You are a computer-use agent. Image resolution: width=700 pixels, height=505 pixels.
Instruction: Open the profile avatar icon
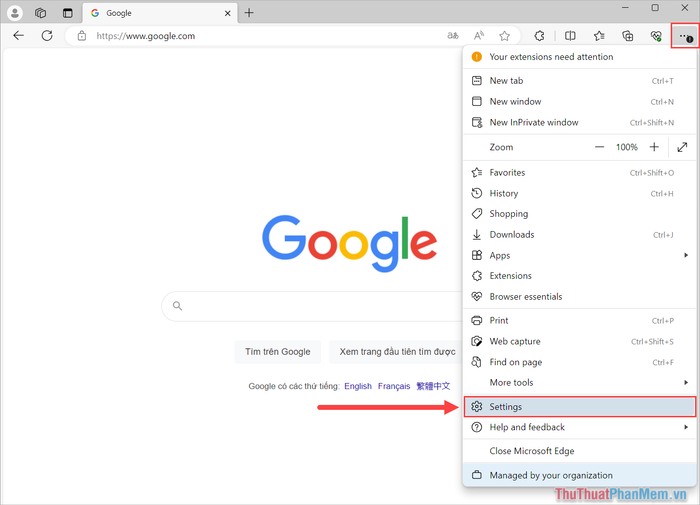(x=15, y=13)
